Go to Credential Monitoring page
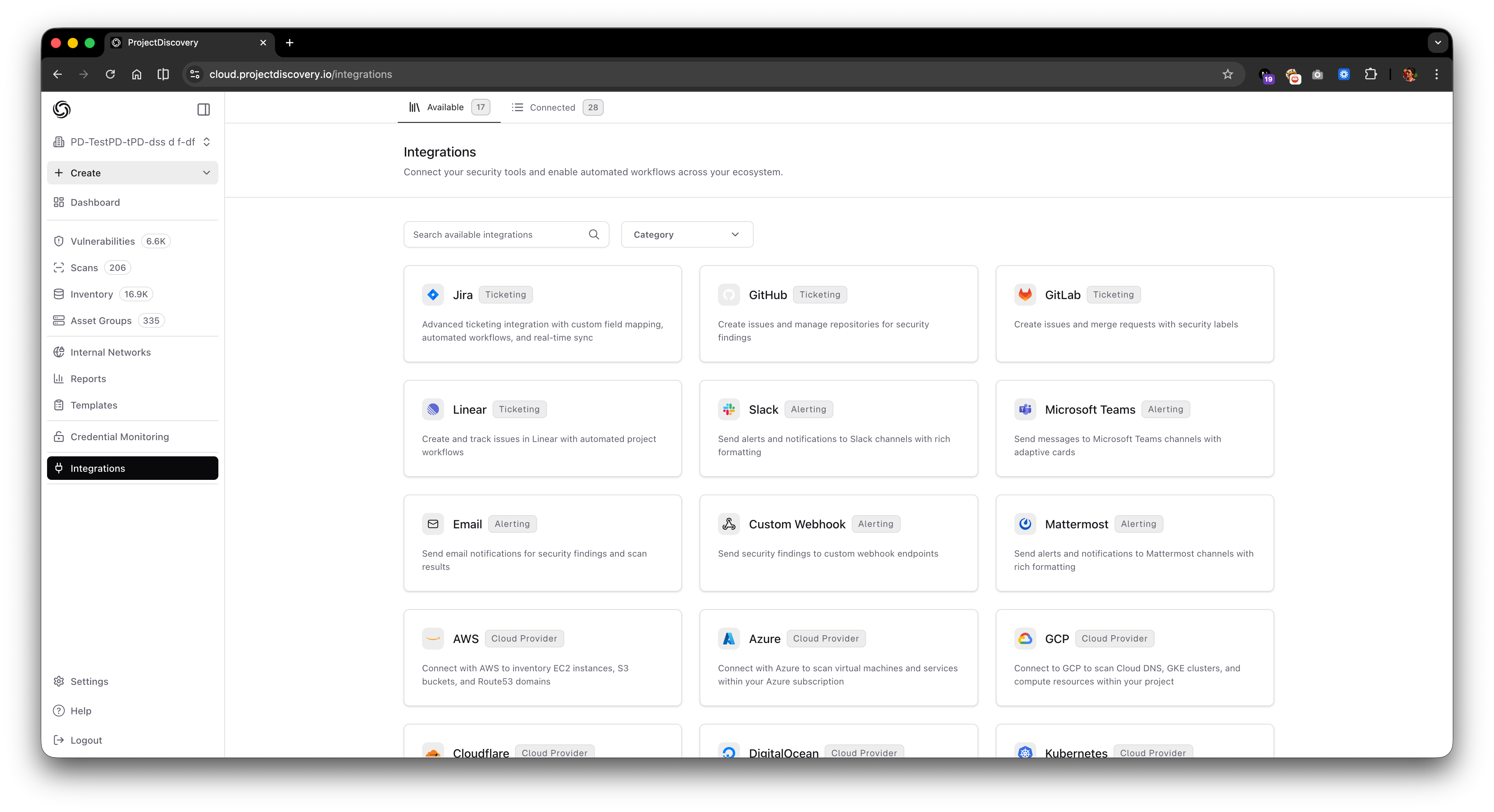Image resolution: width=1494 pixels, height=812 pixels. click(x=119, y=436)
